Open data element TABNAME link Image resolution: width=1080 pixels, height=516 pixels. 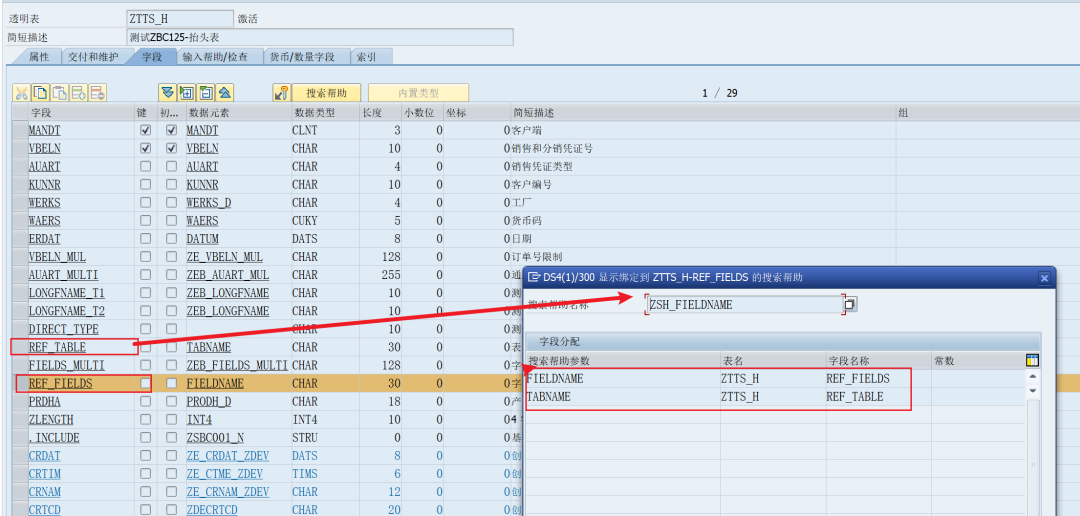(209, 347)
